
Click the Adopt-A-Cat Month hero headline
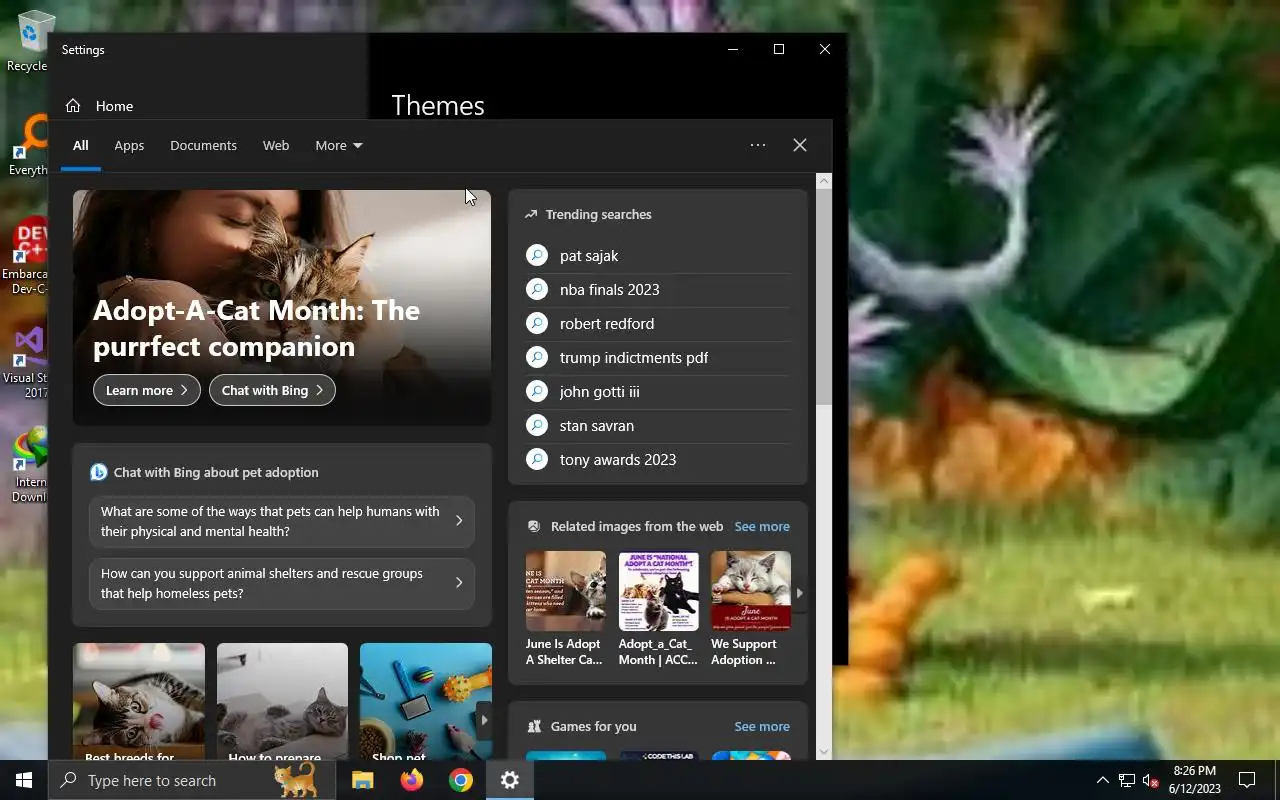tap(256, 328)
